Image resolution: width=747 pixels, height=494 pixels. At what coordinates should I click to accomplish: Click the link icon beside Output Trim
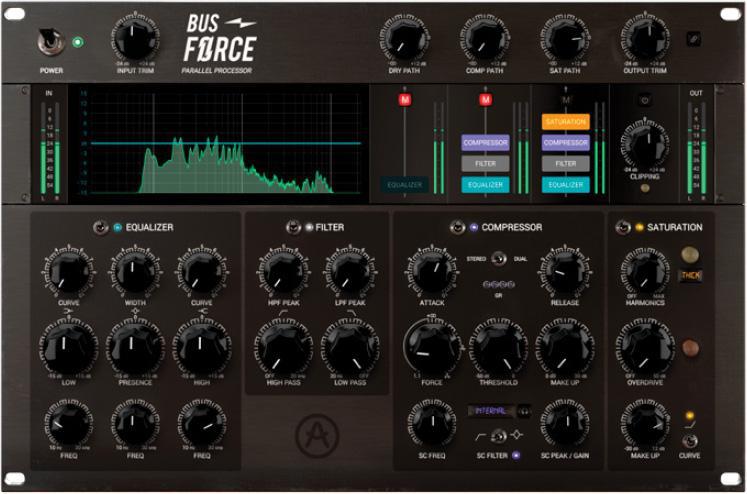click(694, 39)
